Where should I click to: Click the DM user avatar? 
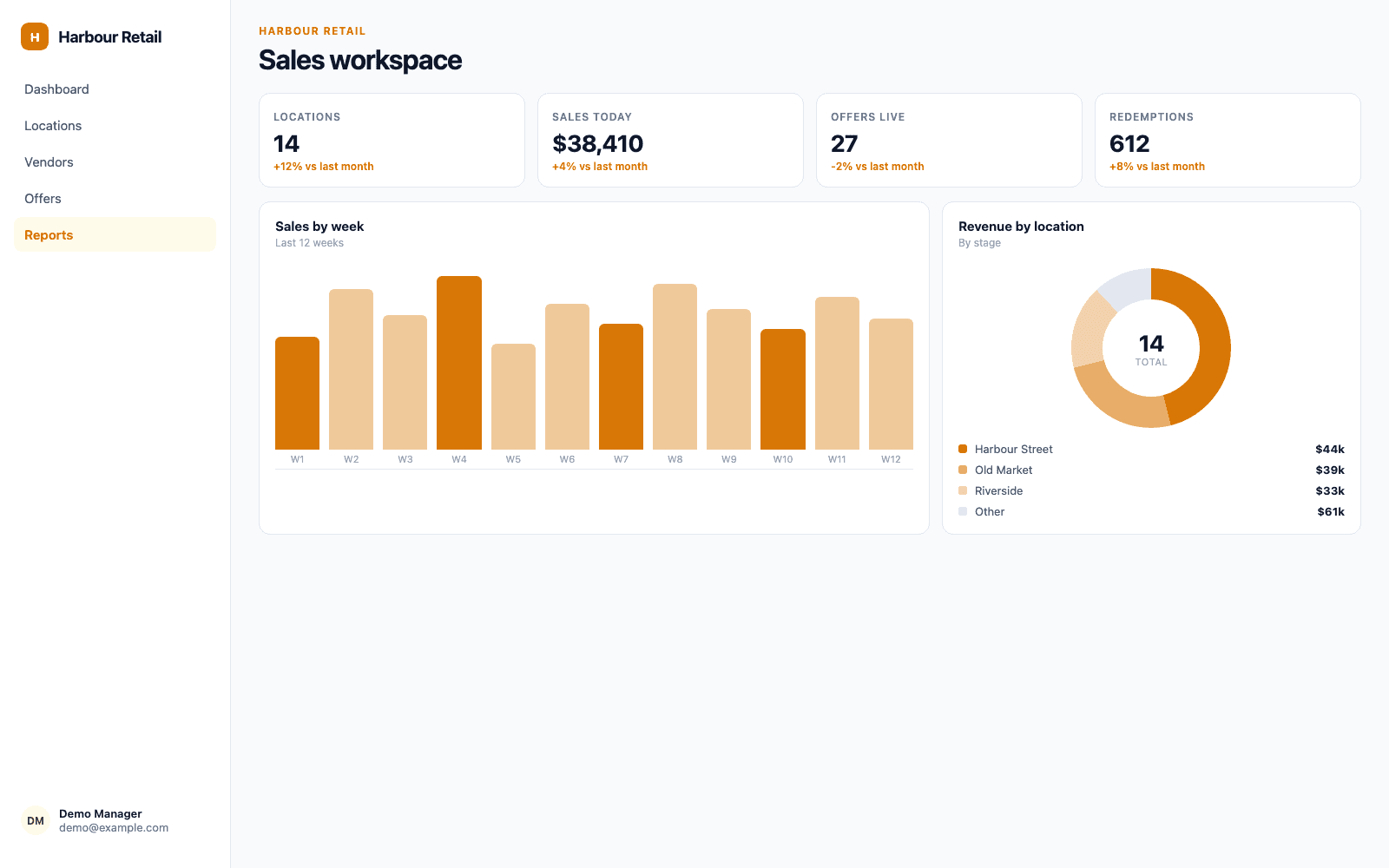pos(36,820)
